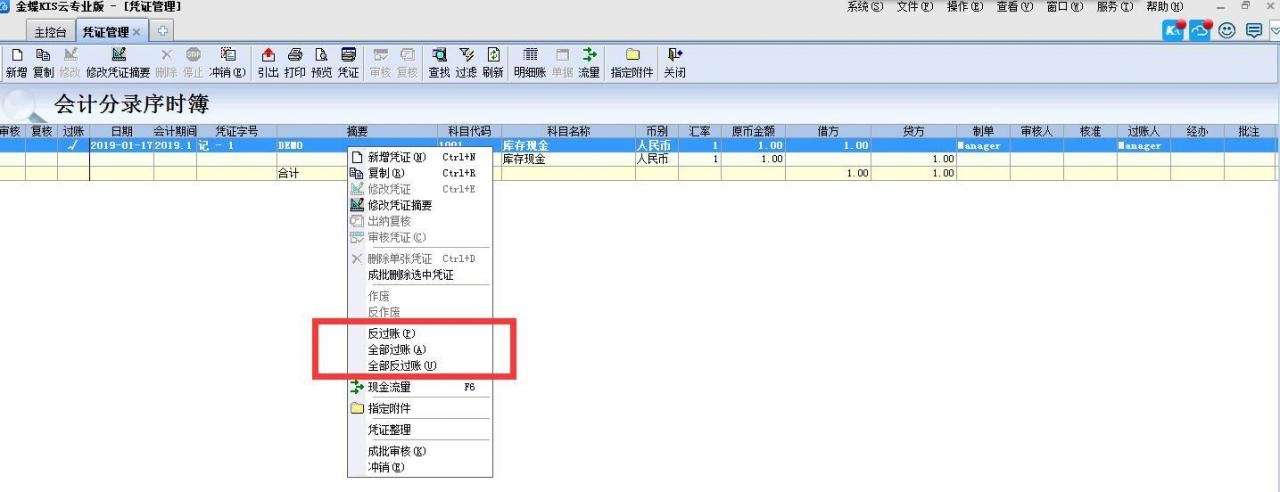Viewport: 1280px width, 492px height.
Task: Open the 系统 menu
Action: pyautogui.click(x=864, y=7)
